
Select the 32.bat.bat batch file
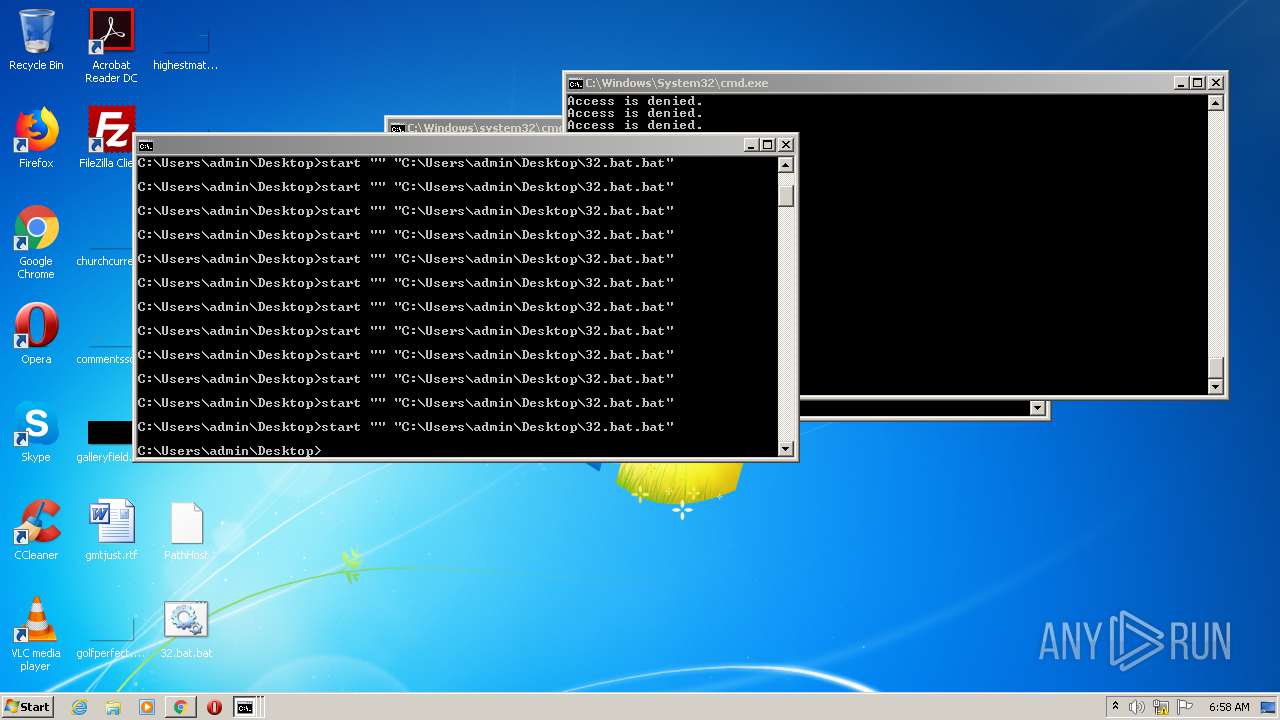pos(186,629)
